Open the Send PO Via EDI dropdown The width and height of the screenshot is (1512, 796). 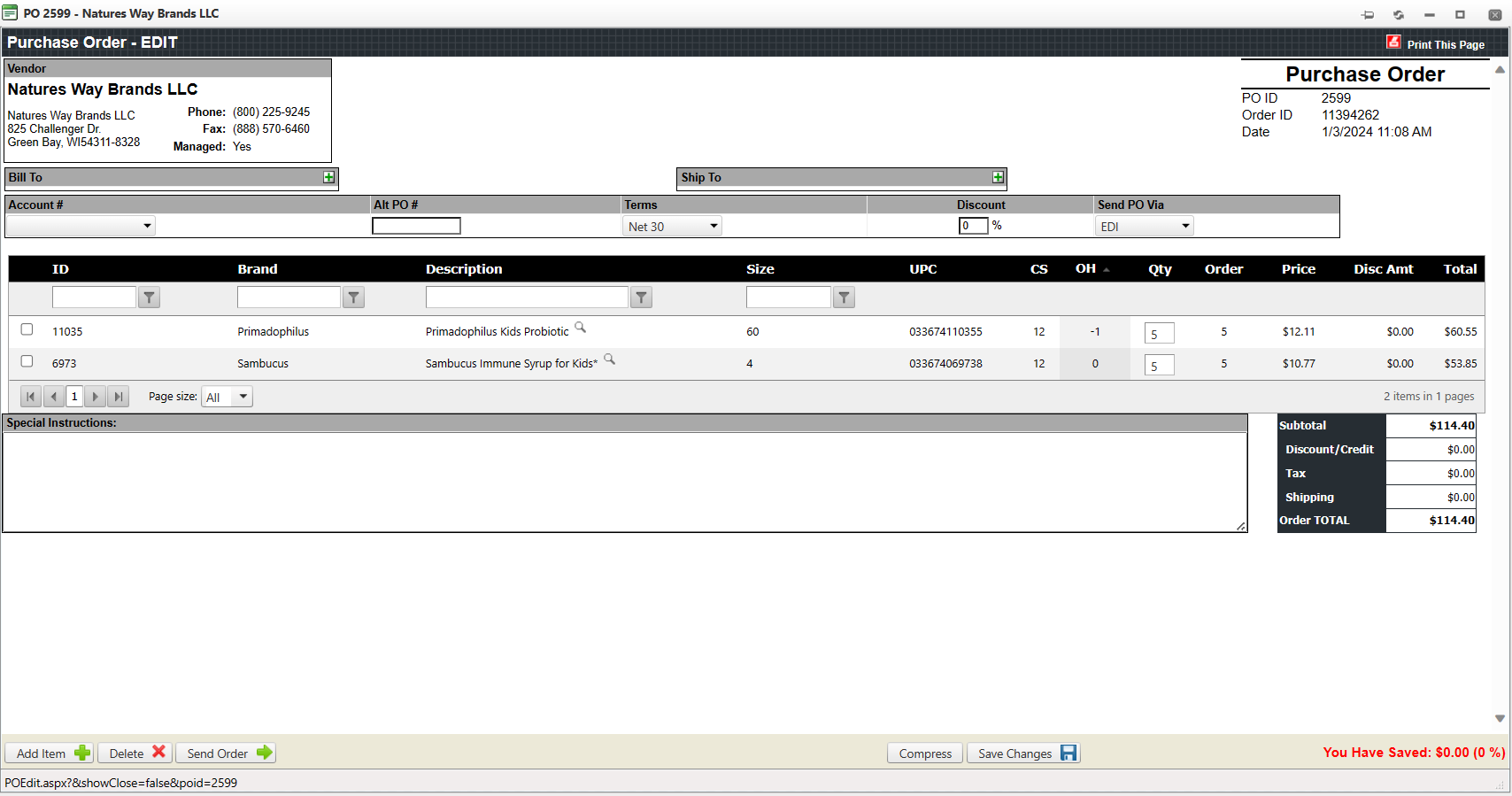(x=1145, y=227)
